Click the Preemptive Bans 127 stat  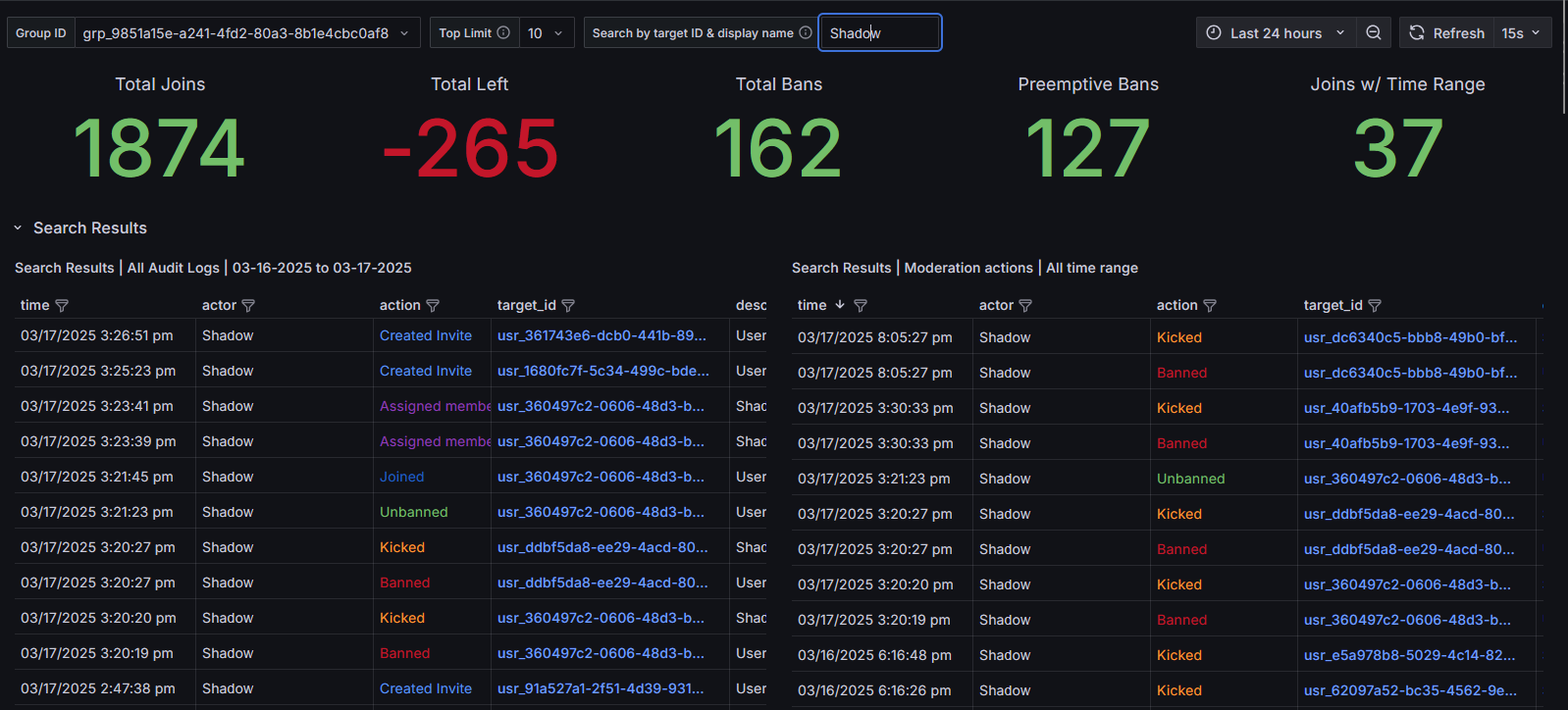click(x=1088, y=148)
